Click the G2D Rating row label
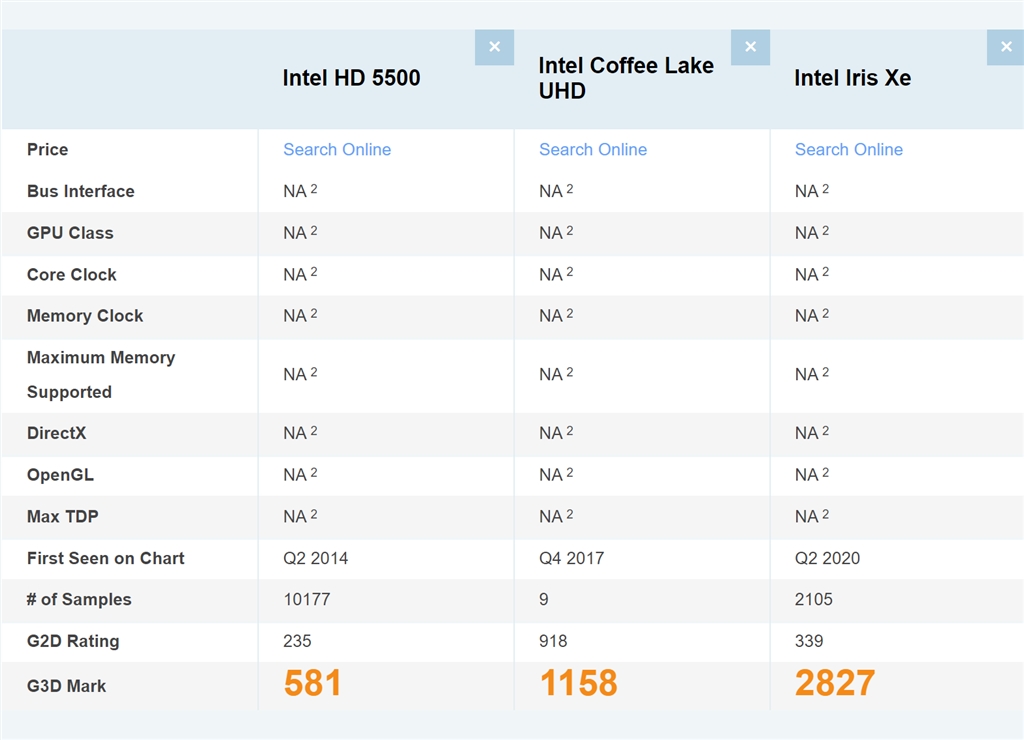This screenshot has height=740, width=1024. click(73, 641)
